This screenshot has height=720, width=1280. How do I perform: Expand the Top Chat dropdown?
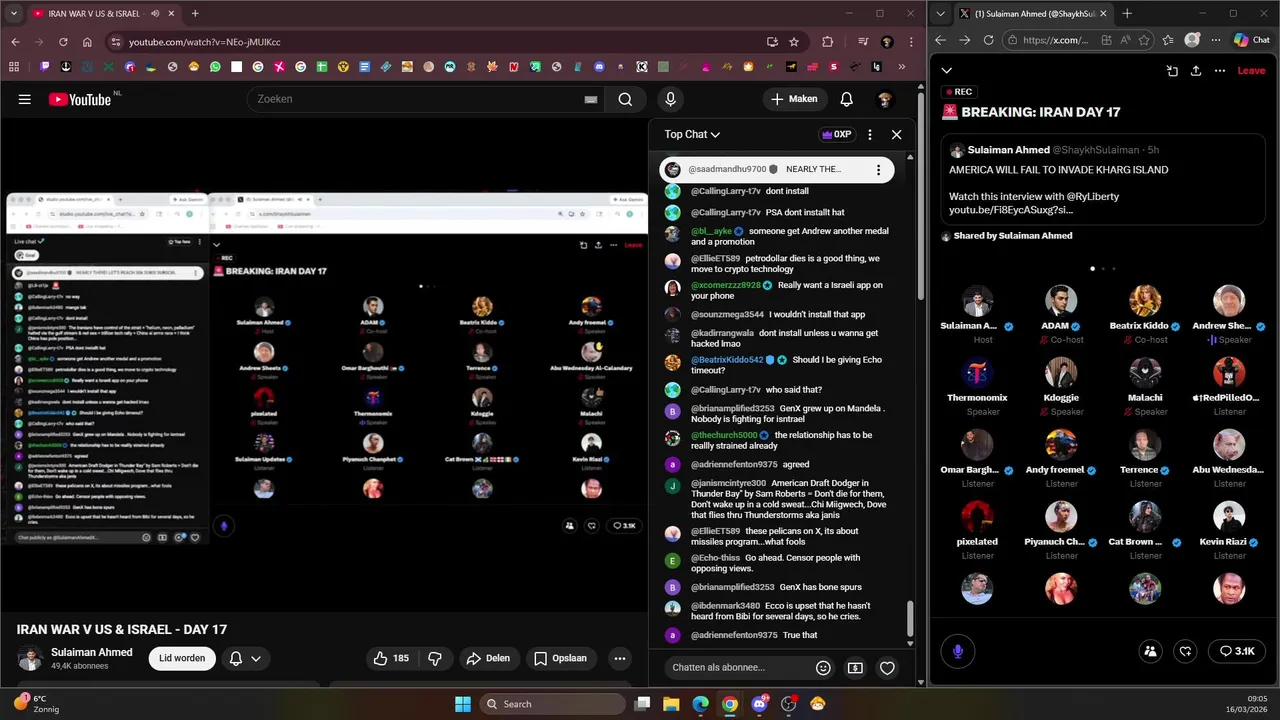click(692, 134)
